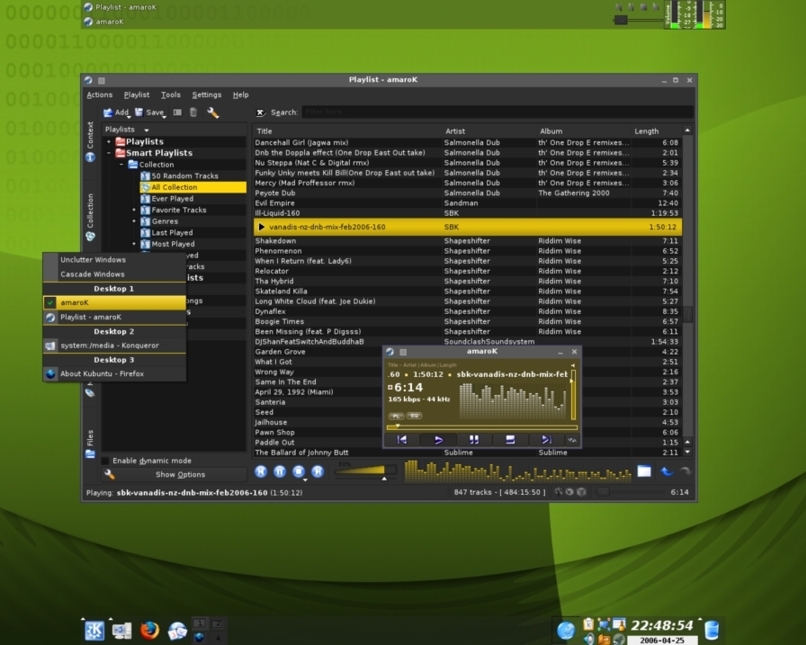The image size is (806, 645).
Task: Expand the Playlists tree folder
Action: pyautogui.click(x=108, y=141)
